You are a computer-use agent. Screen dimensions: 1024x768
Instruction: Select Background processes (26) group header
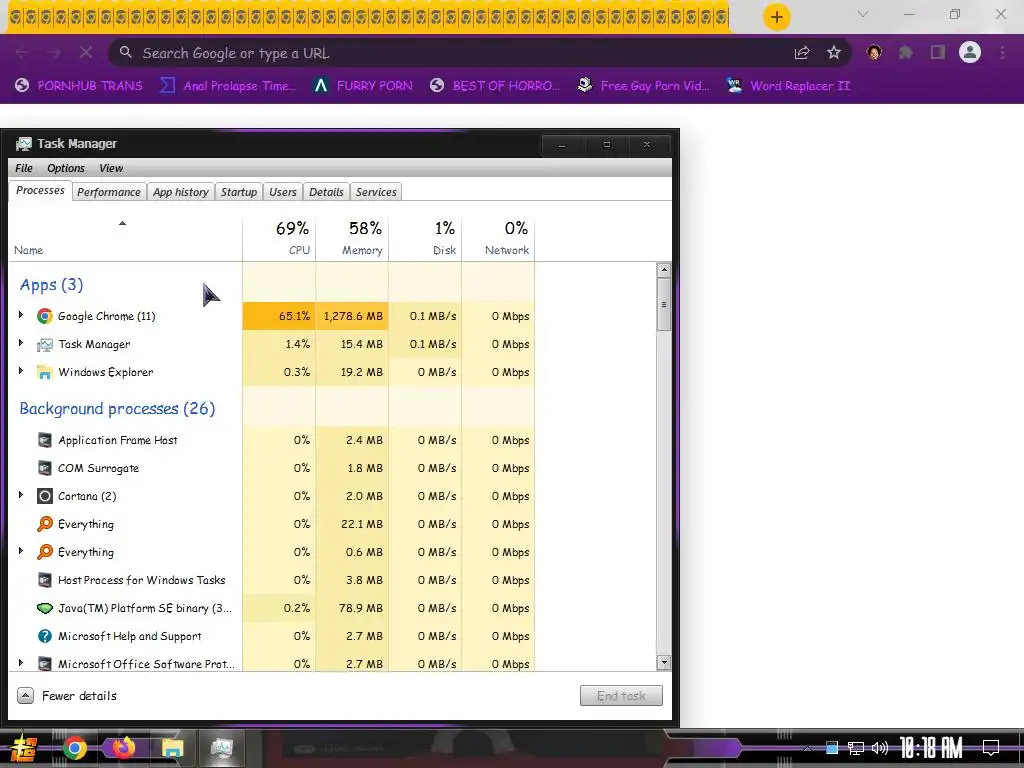point(117,409)
